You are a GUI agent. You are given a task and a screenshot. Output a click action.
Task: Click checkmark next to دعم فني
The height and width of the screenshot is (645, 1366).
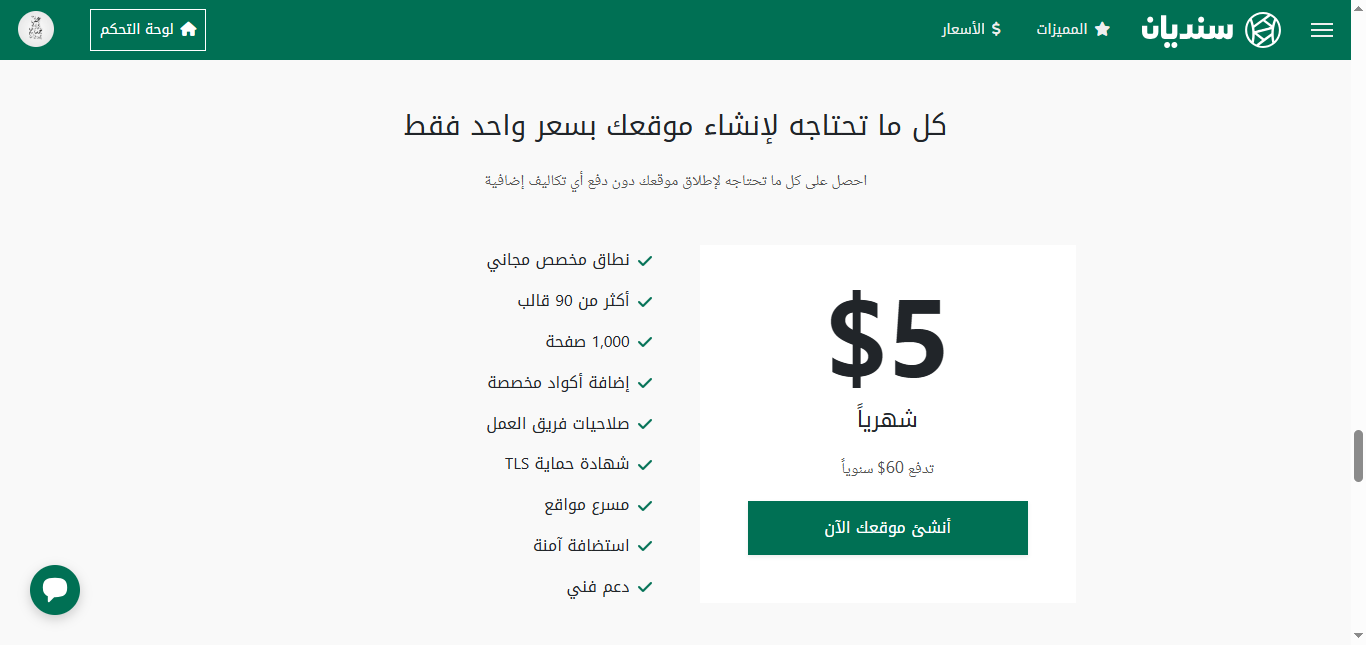tap(645, 587)
